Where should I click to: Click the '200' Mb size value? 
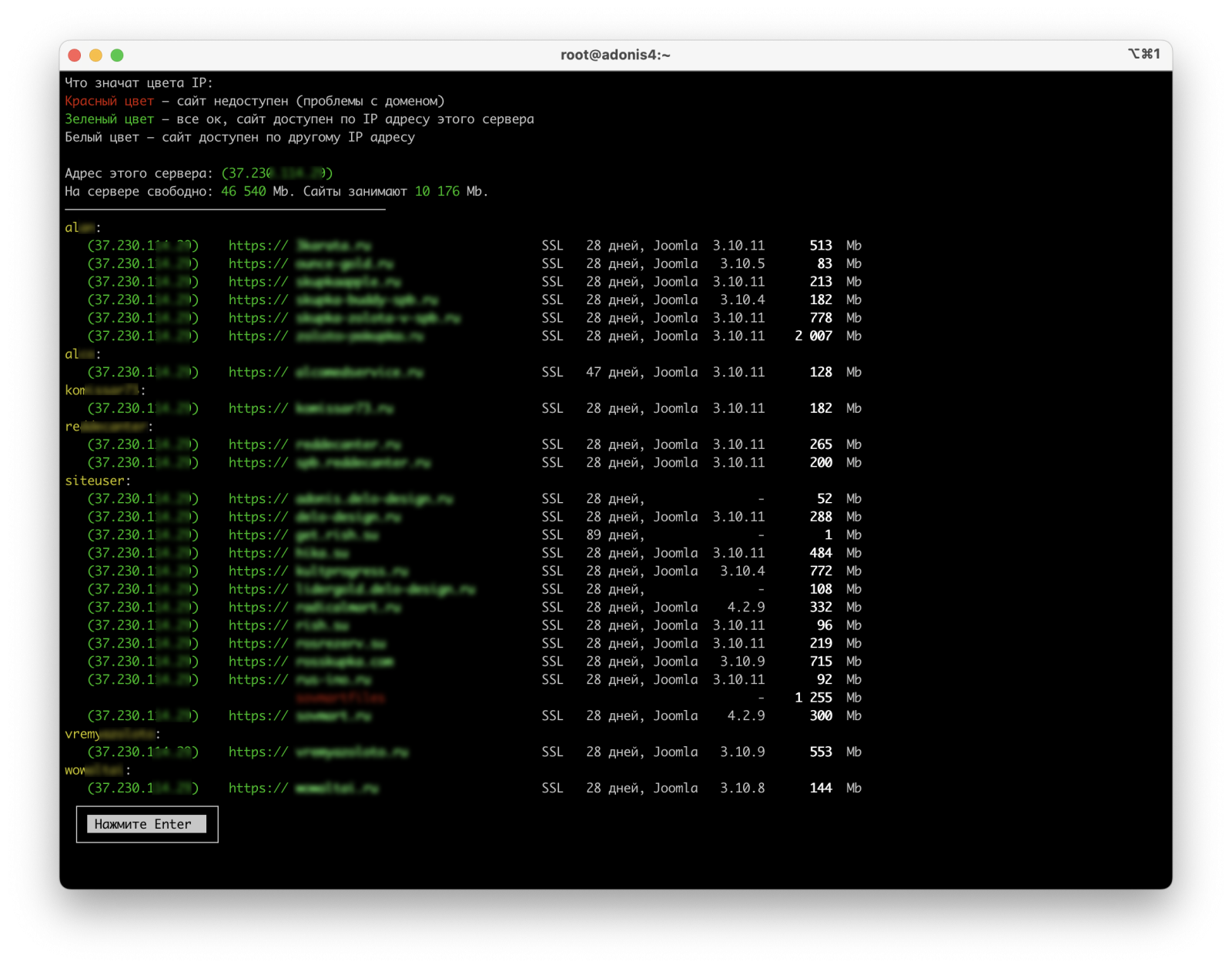point(821,463)
